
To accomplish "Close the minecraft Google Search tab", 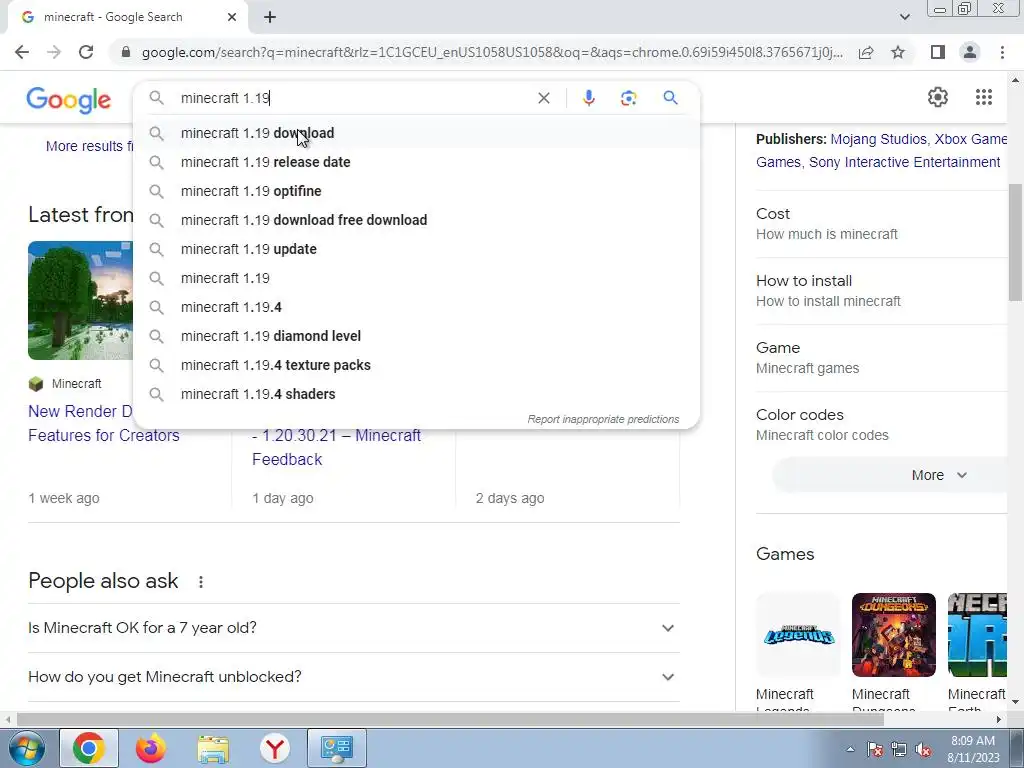I will point(232,17).
